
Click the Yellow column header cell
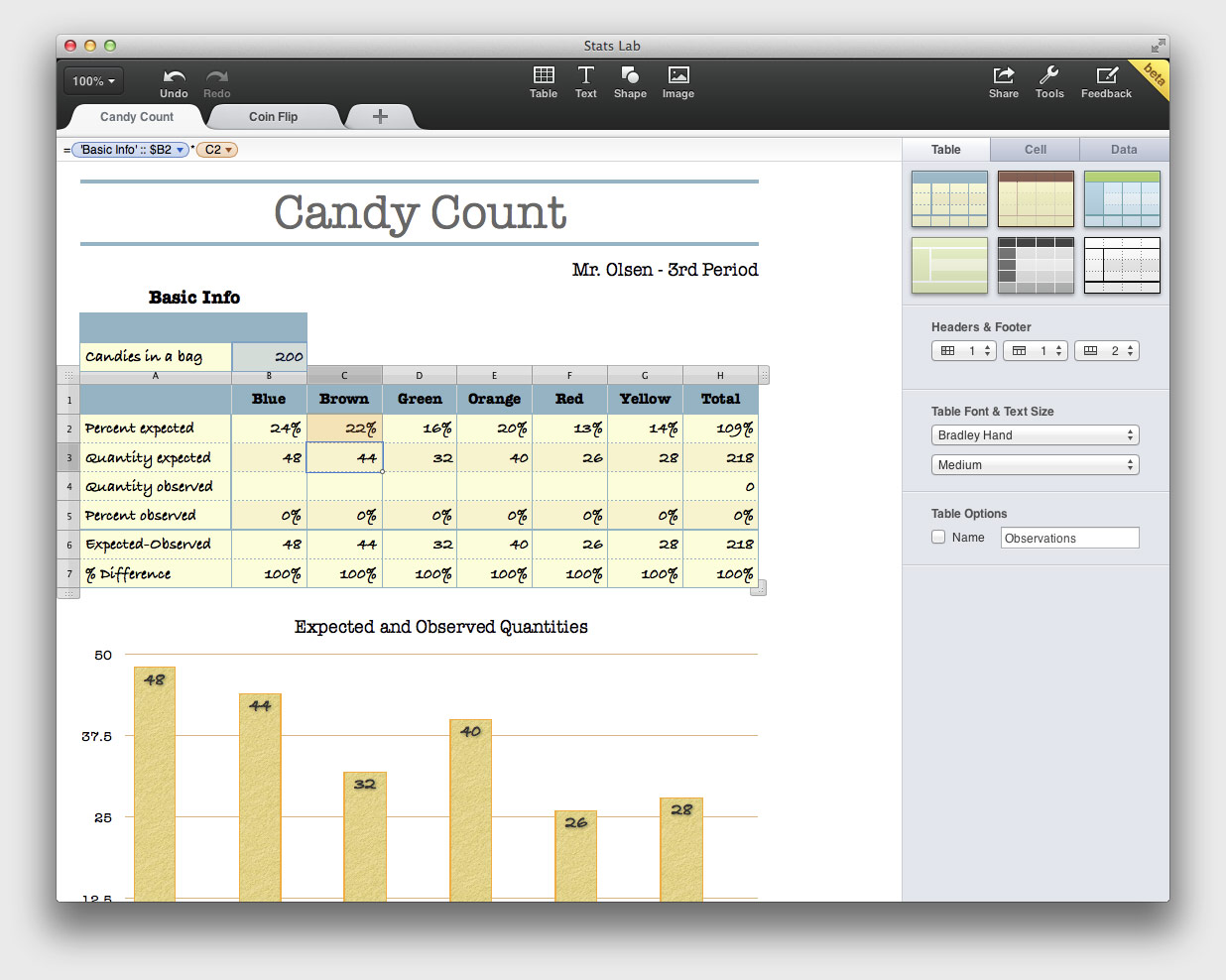point(645,399)
